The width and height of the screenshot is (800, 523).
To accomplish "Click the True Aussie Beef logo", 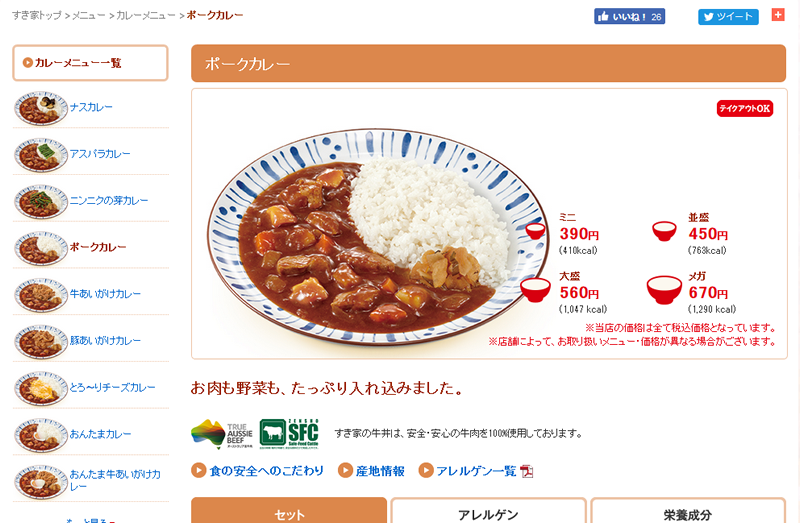I will 222,434.
